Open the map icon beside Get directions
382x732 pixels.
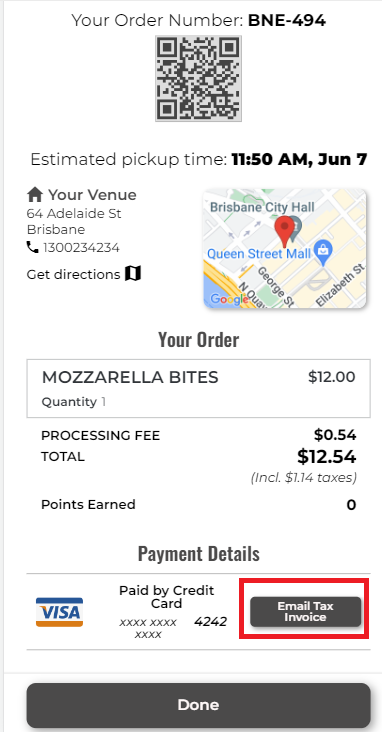click(x=133, y=274)
